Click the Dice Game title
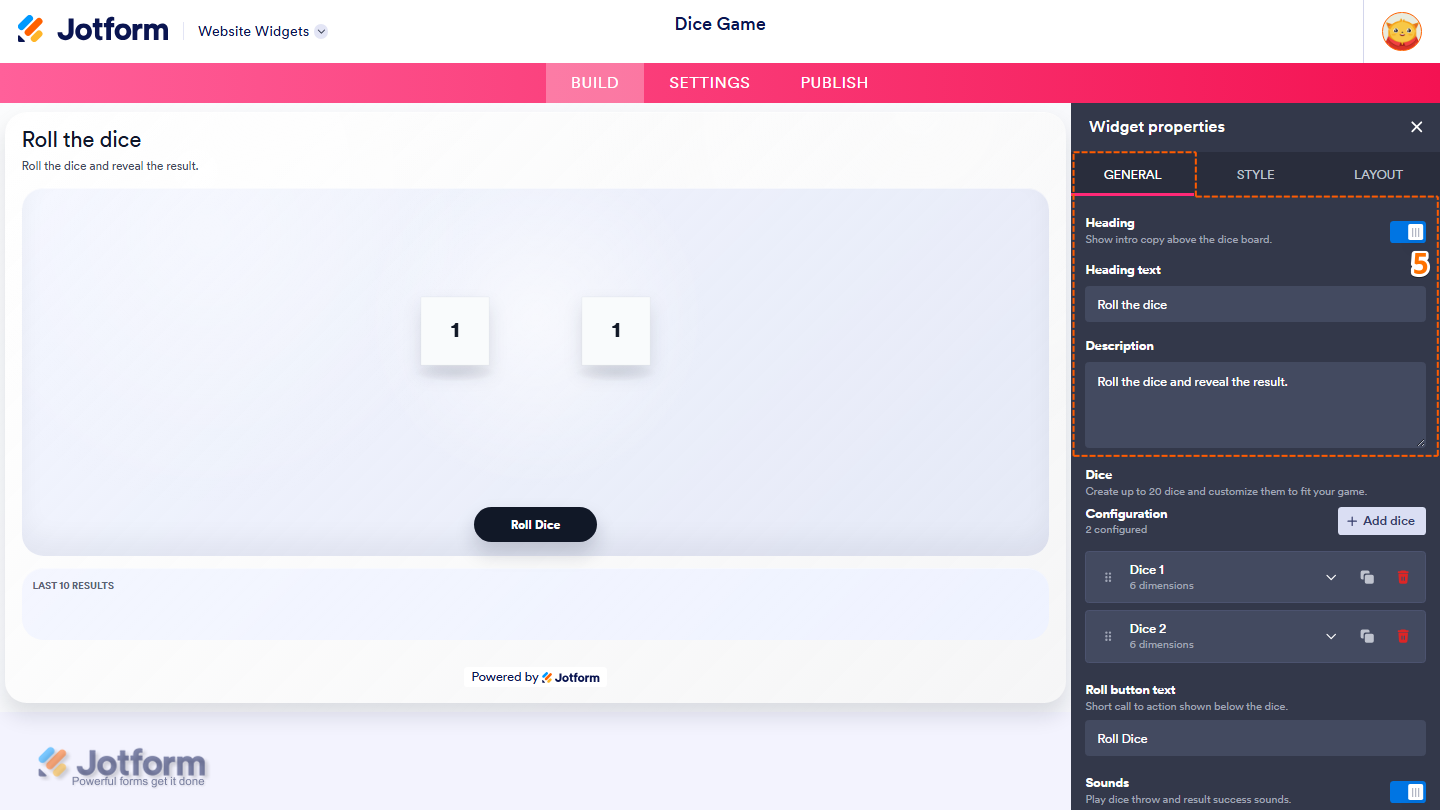 click(x=720, y=24)
